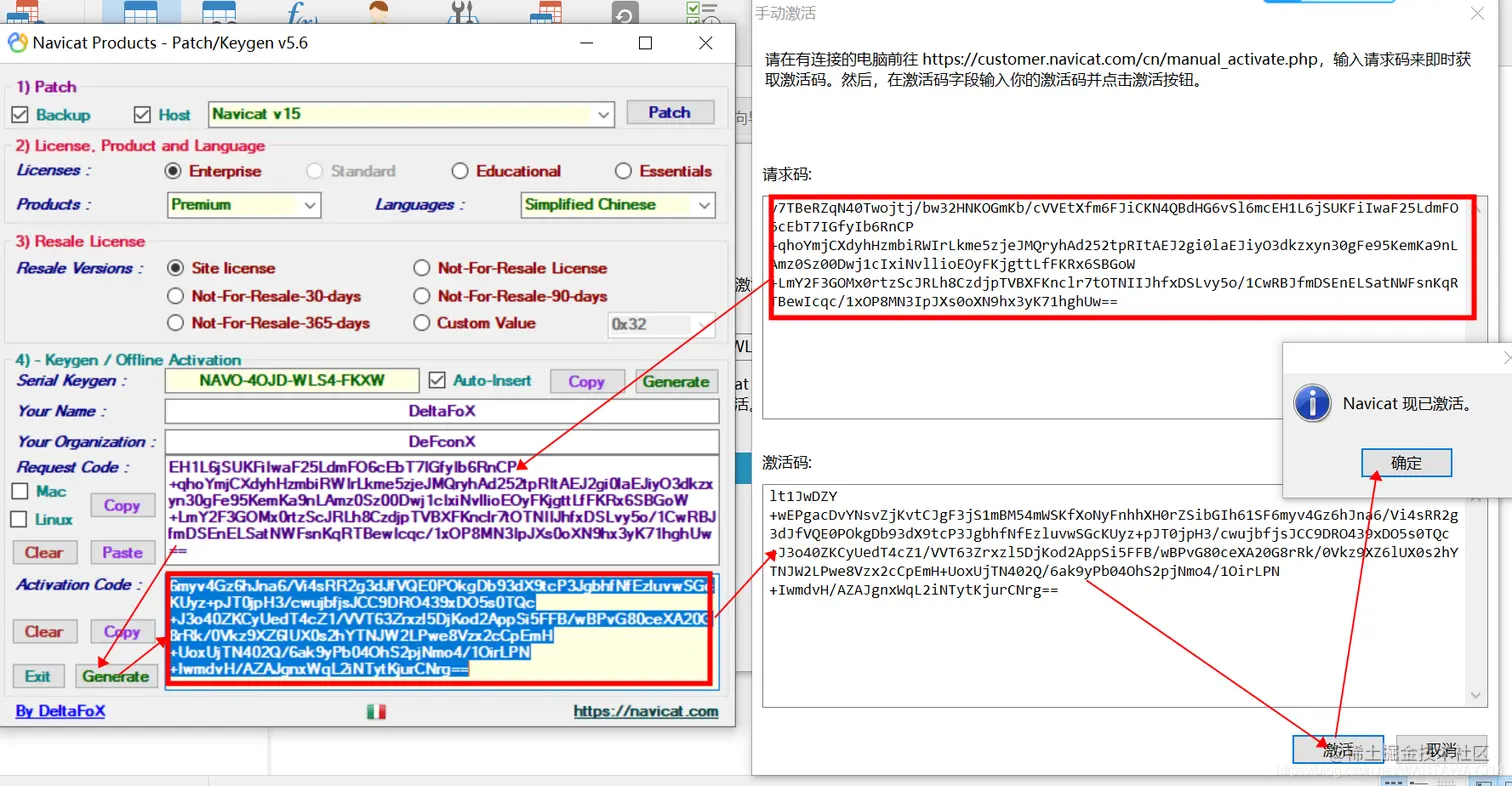Click Generate next to serial keygen
This screenshot has height=786, width=1512.
(x=676, y=381)
